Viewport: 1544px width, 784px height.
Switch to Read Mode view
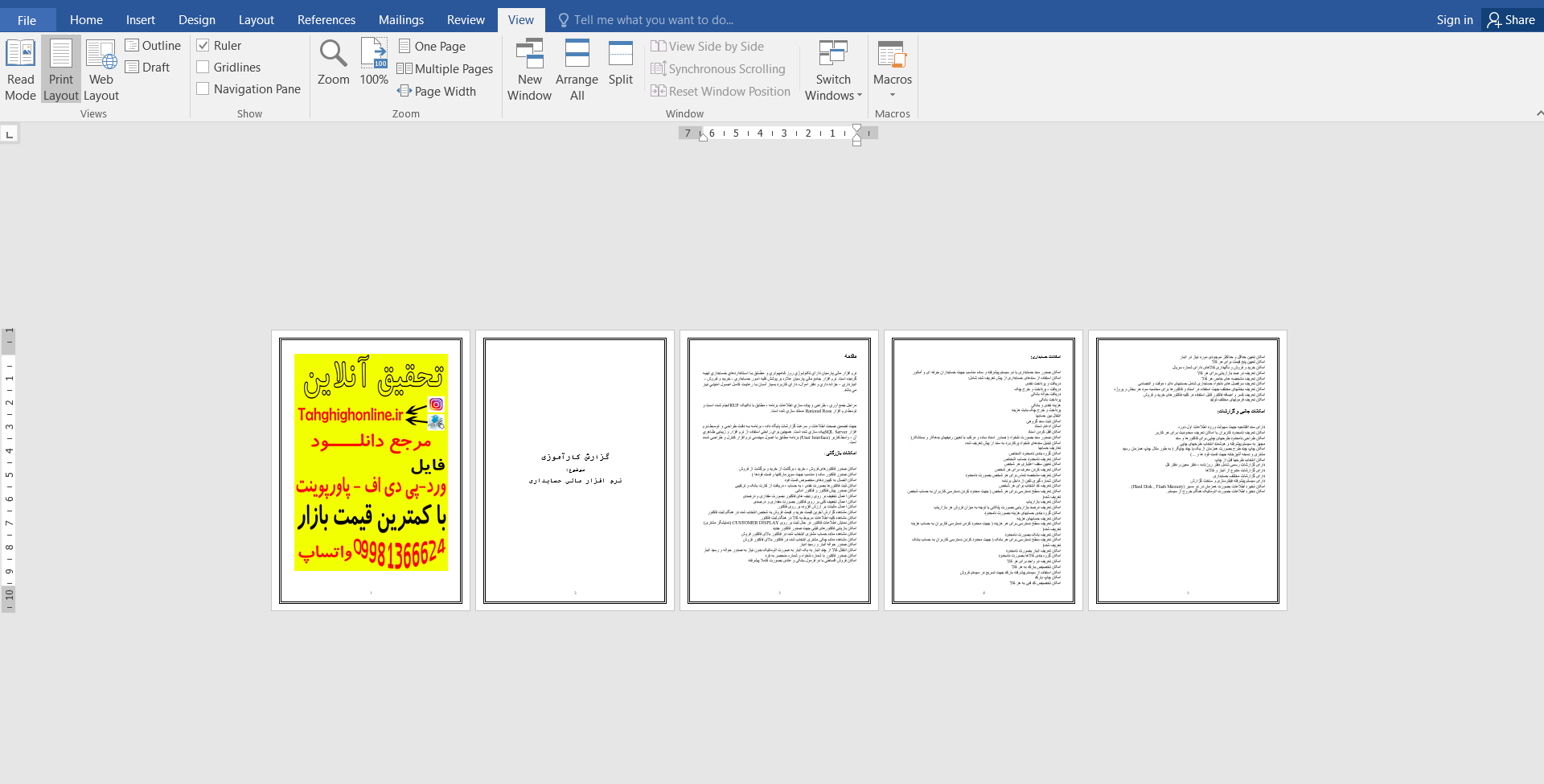pyautogui.click(x=20, y=70)
